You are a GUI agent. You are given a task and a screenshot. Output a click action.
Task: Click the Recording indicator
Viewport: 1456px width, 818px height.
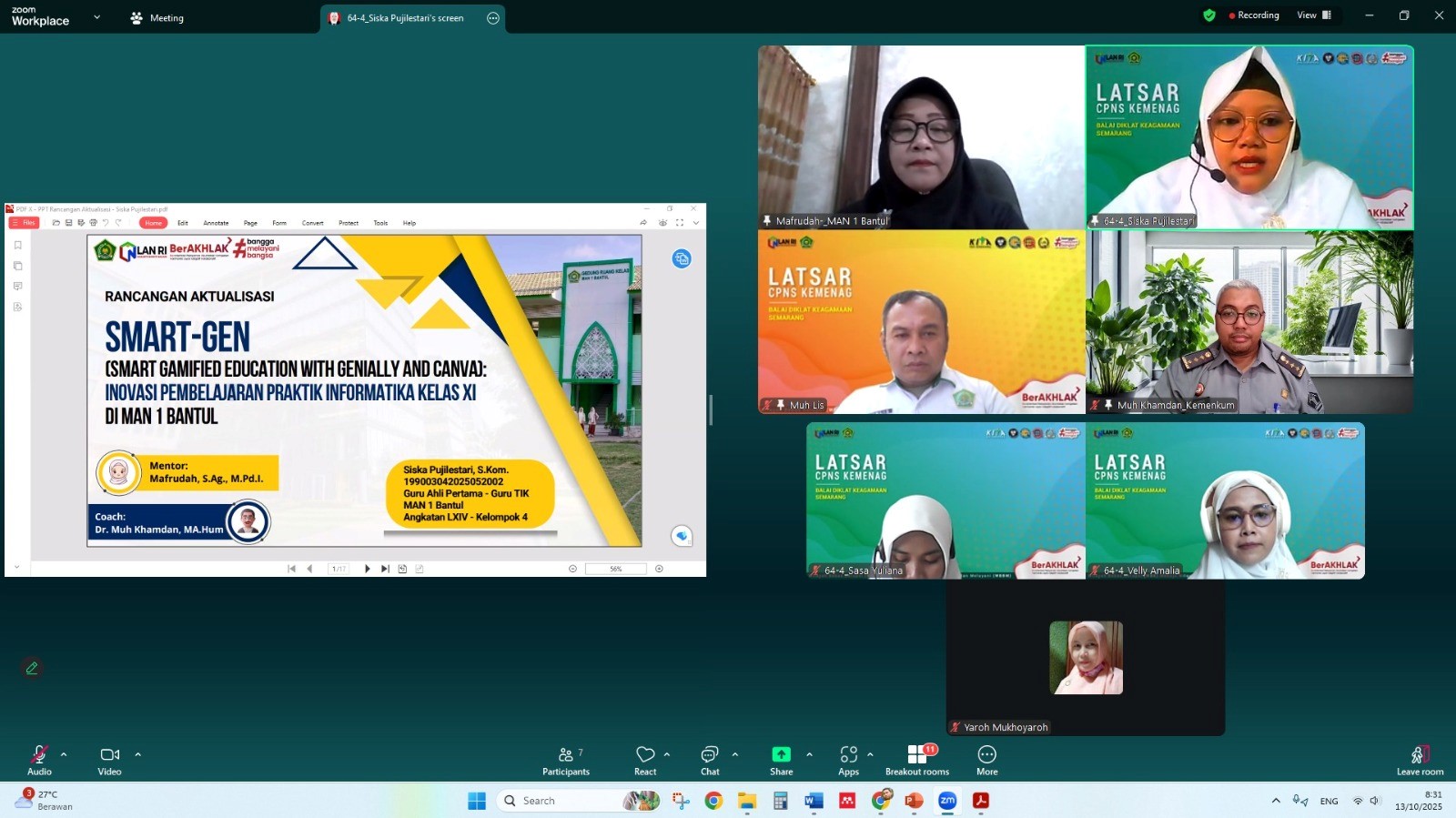click(1253, 15)
